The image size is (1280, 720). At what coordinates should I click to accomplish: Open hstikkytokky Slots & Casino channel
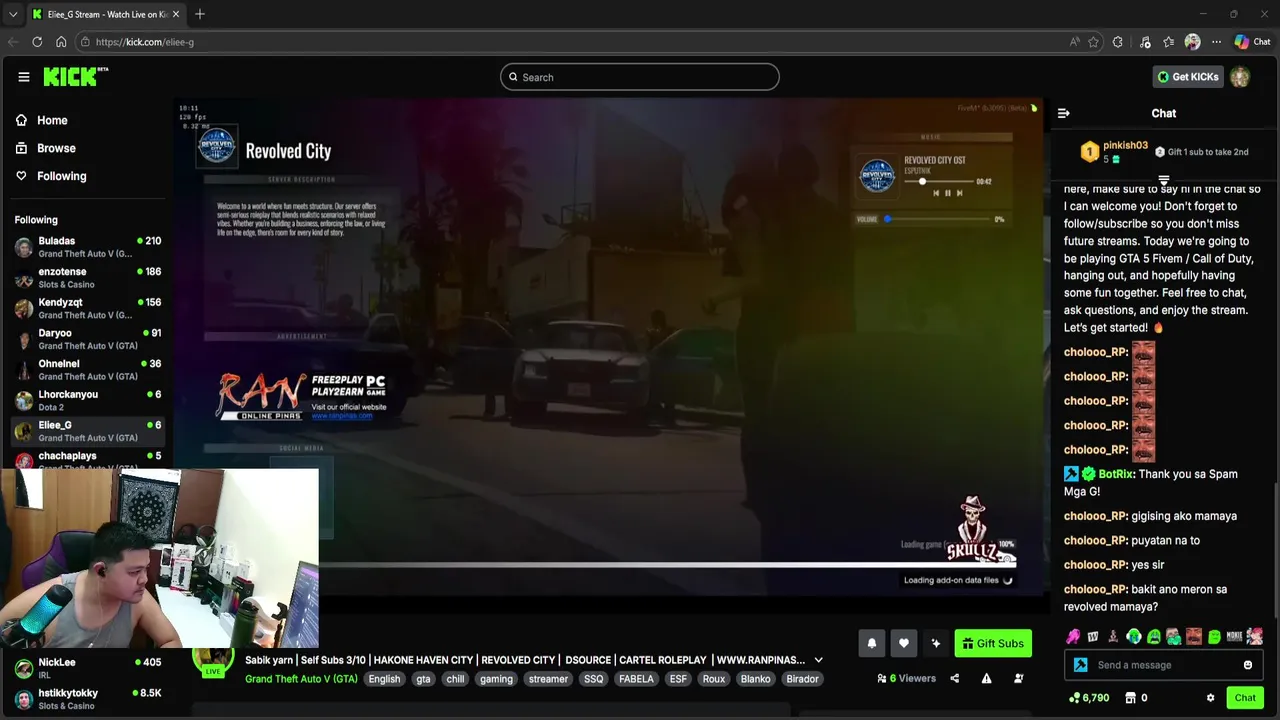tap(88, 699)
